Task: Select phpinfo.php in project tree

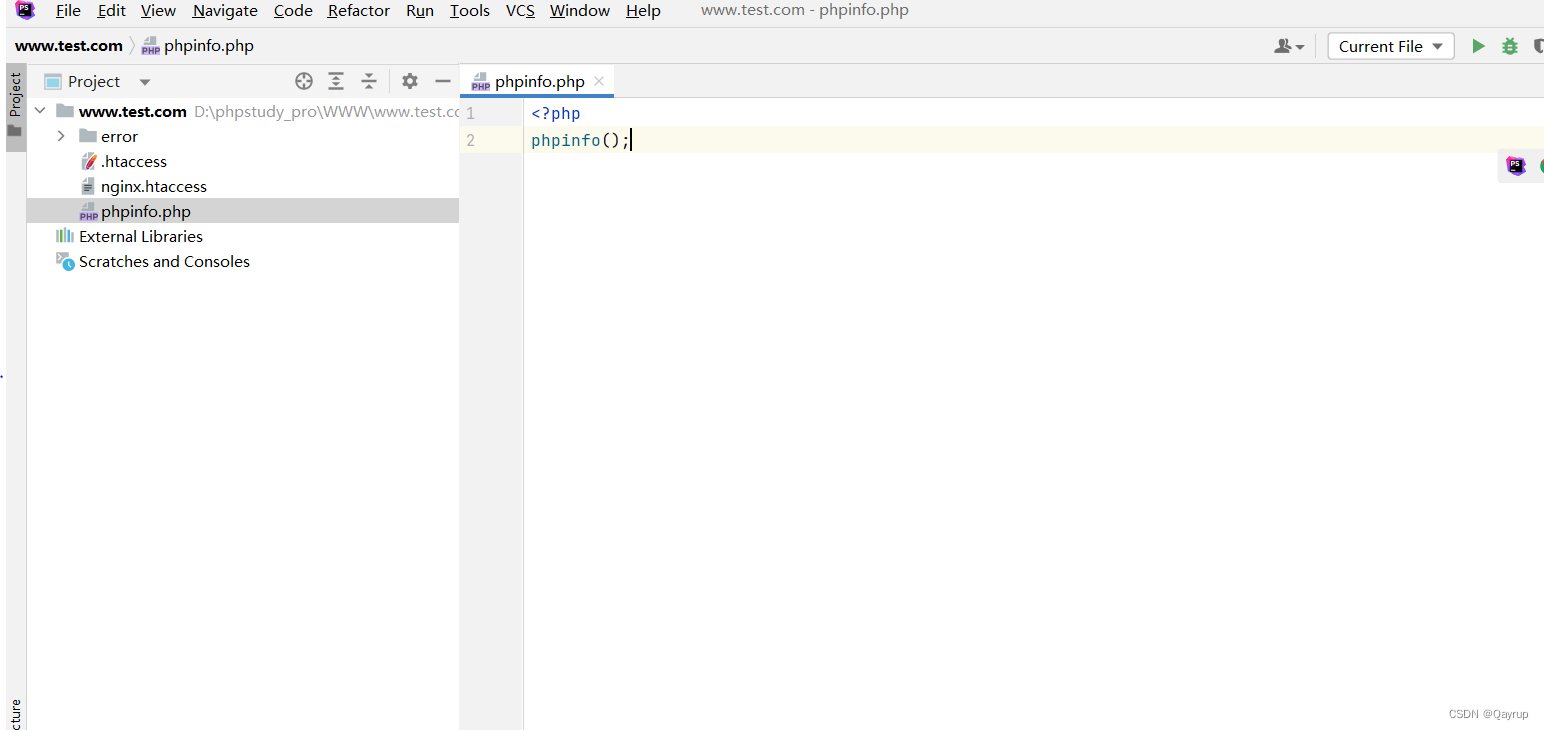Action: pyautogui.click(x=243, y=211)
